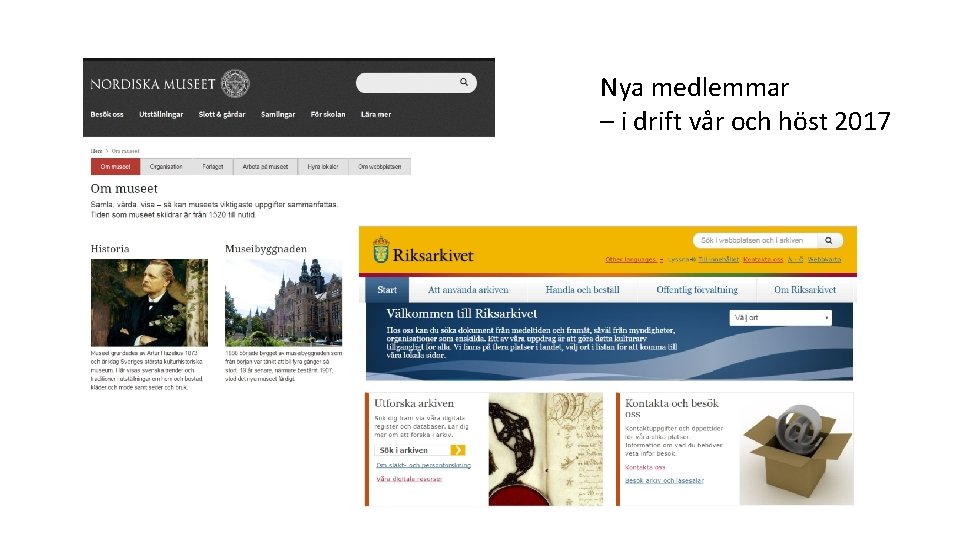Click the Utforska arkiven heading

coord(414,403)
